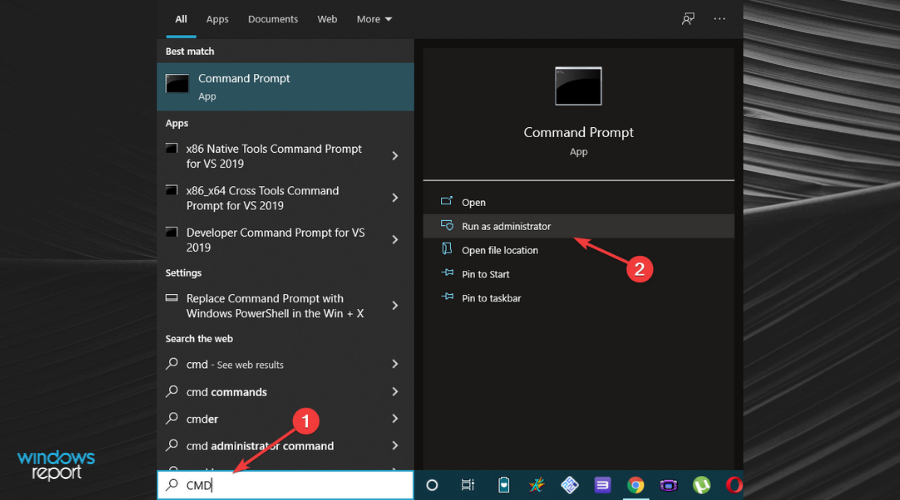Select Open for Command Prompt

[579, 202]
